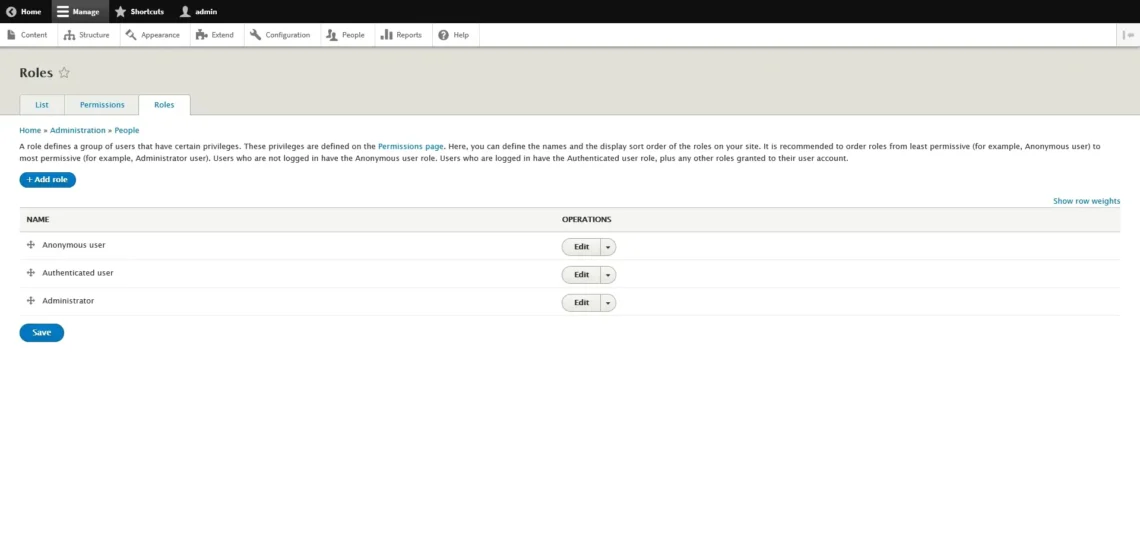Follow the People breadcrumb link
This screenshot has height=554, width=1140.
pyautogui.click(x=127, y=130)
